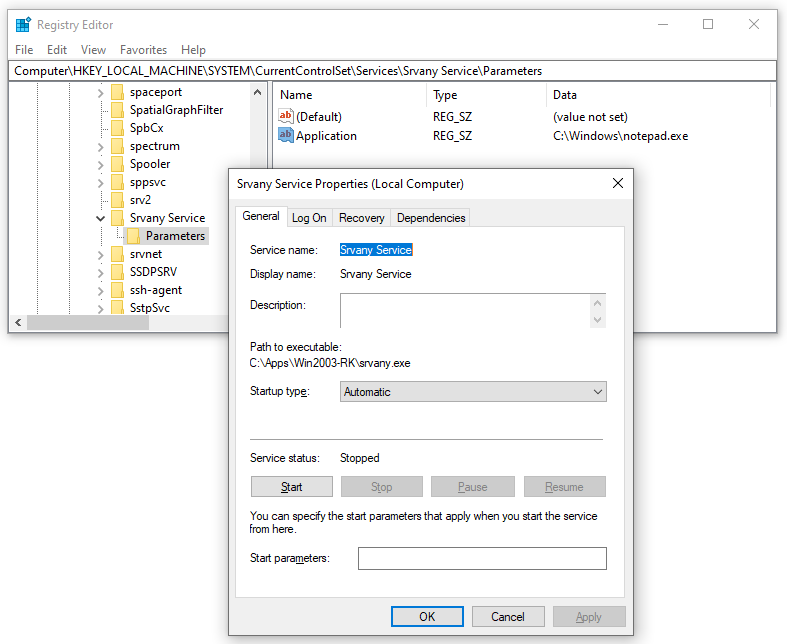Viewport: 787px width, 644px height.
Task: Expand the spaceport registry key
Action: [x=100, y=93]
